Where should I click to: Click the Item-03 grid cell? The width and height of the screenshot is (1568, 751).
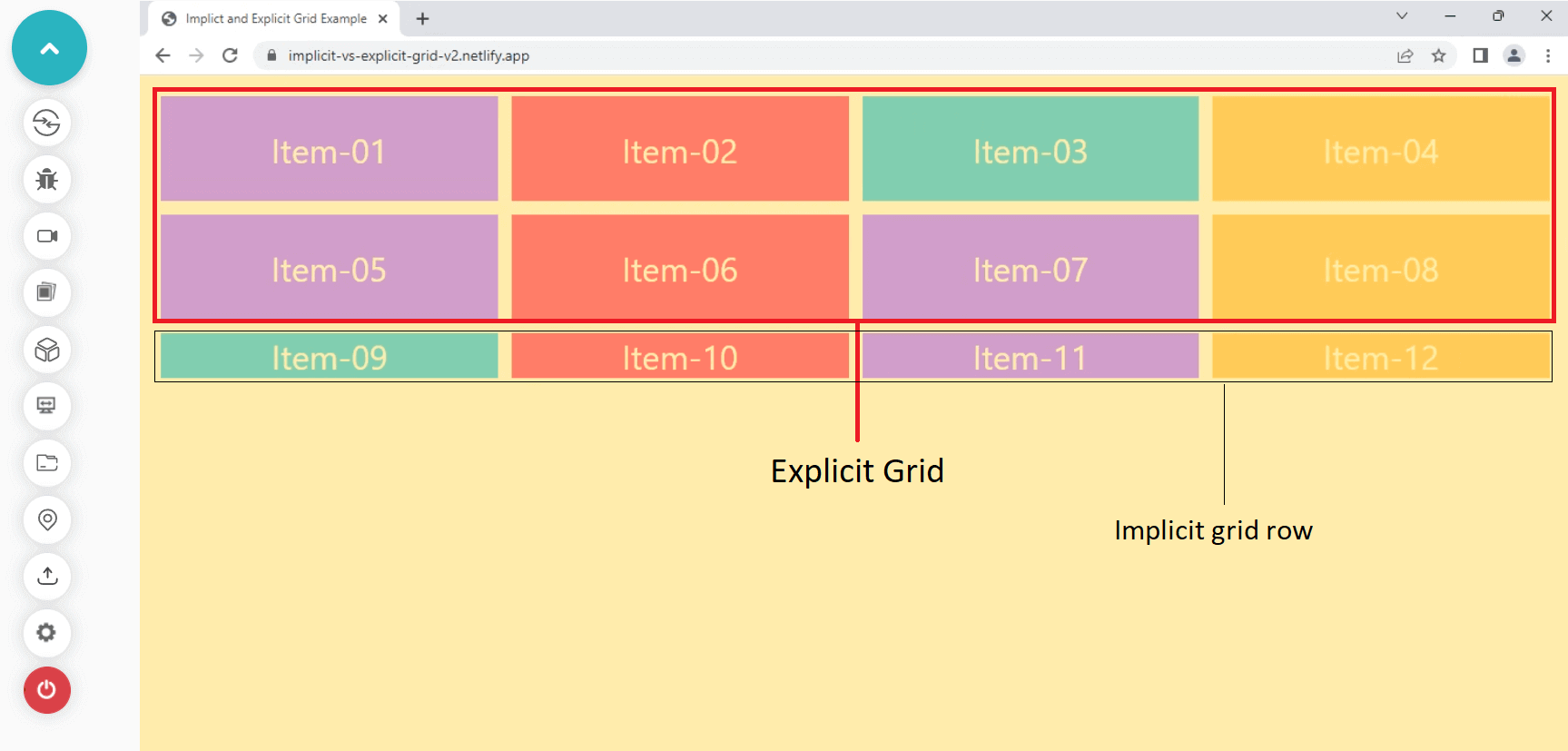(x=1031, y=149)
